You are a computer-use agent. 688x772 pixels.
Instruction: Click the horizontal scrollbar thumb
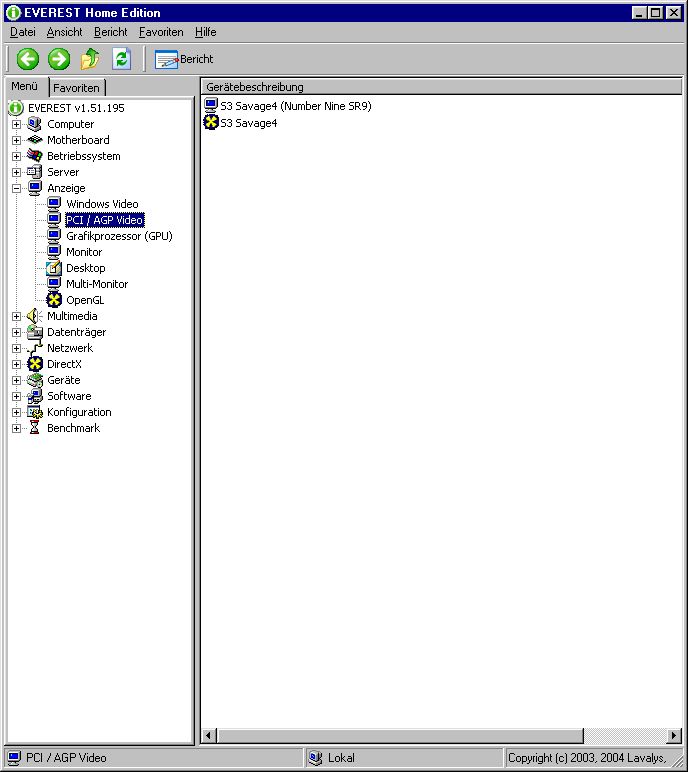399,736
